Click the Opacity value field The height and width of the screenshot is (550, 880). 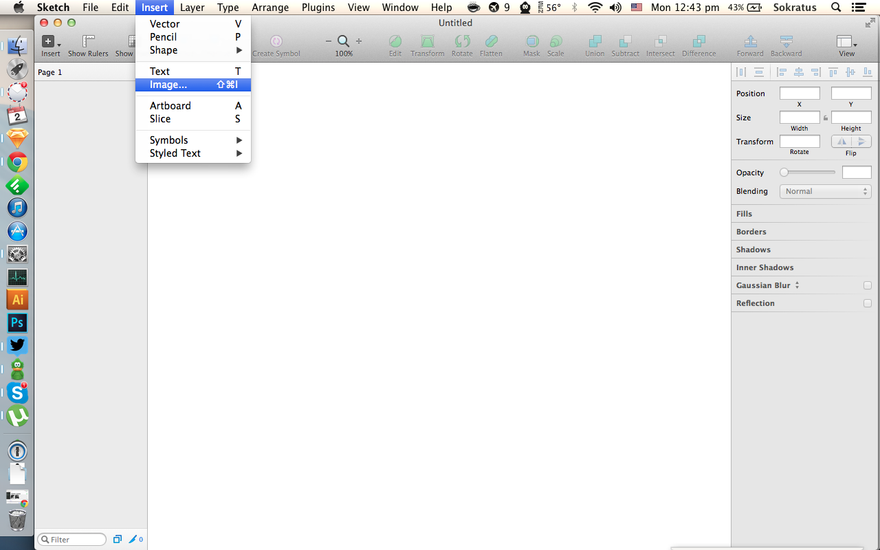(856, 172)
